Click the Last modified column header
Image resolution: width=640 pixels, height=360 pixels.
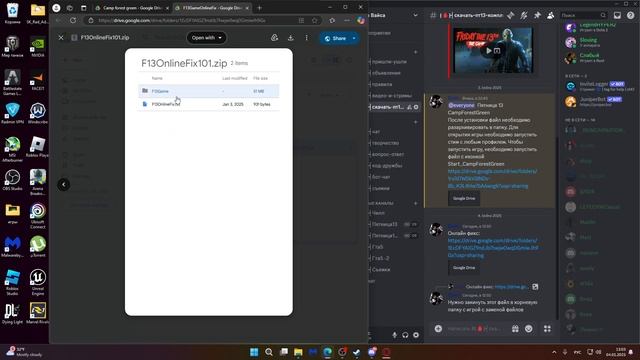[235, 78]
